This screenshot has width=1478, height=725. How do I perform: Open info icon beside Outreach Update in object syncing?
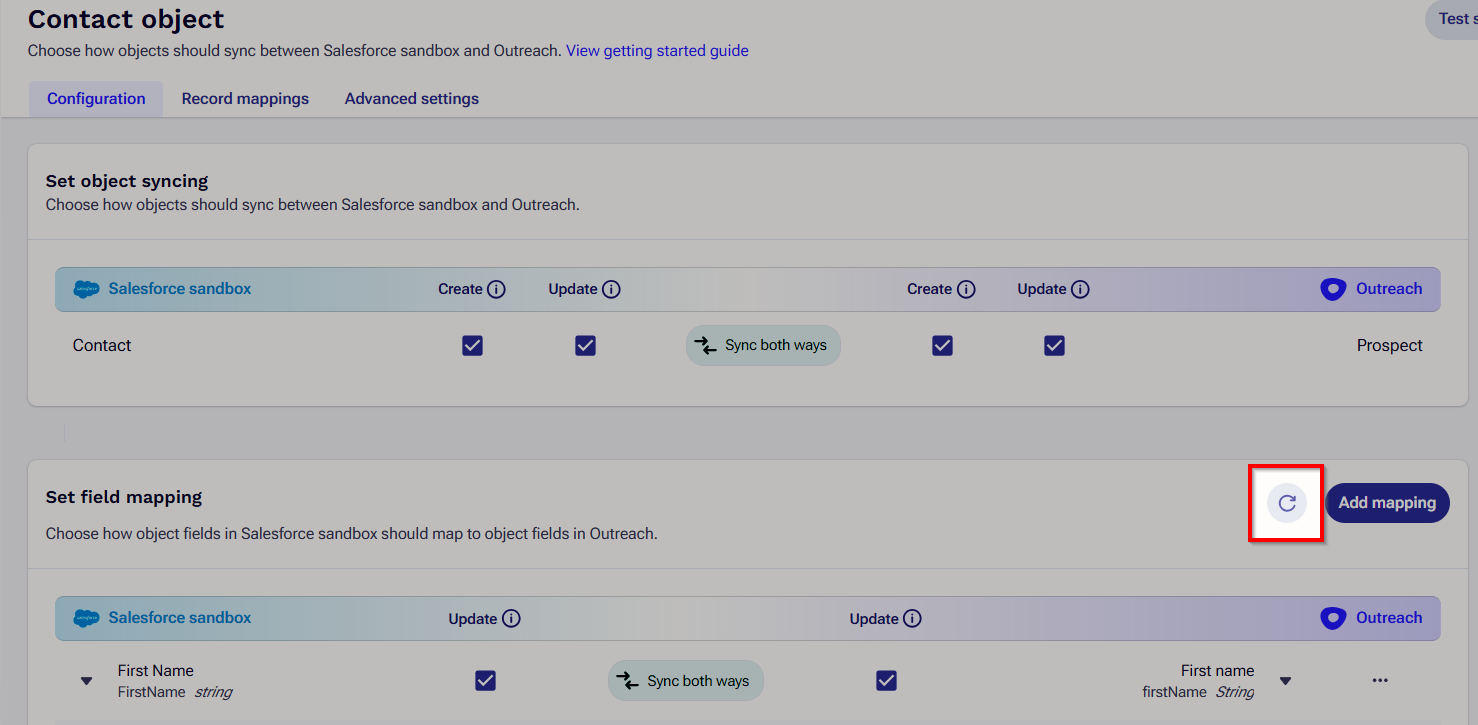pyautogui.click(x=1080, y=289)
